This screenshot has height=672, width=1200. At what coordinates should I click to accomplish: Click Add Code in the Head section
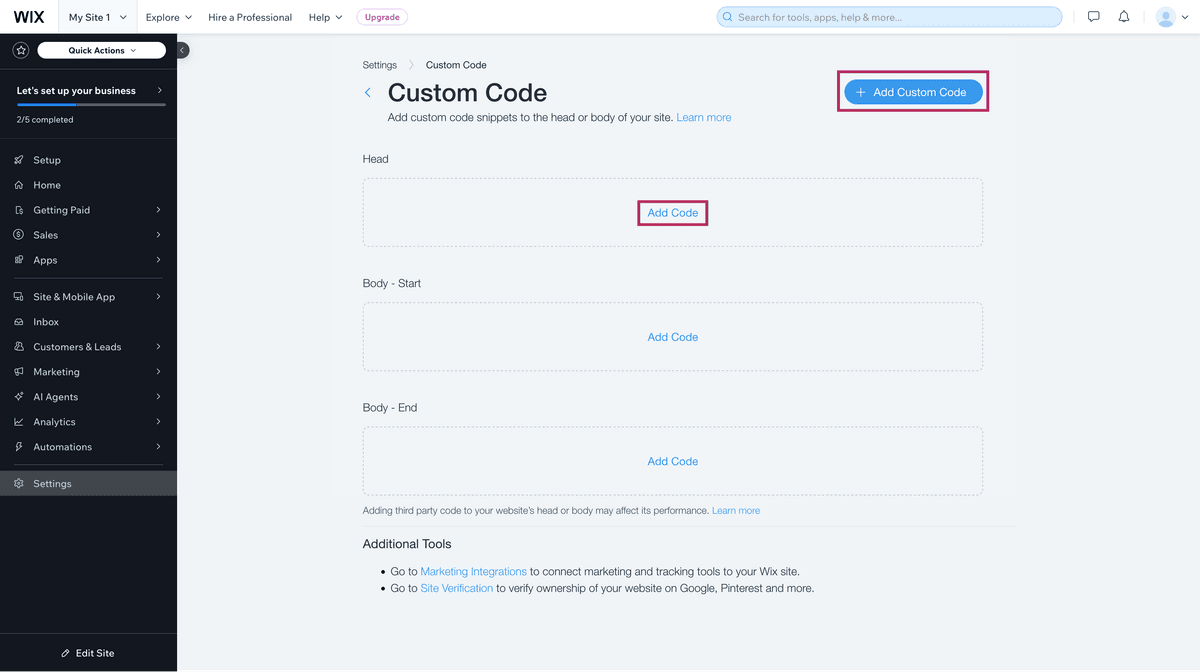pos(673,213)
